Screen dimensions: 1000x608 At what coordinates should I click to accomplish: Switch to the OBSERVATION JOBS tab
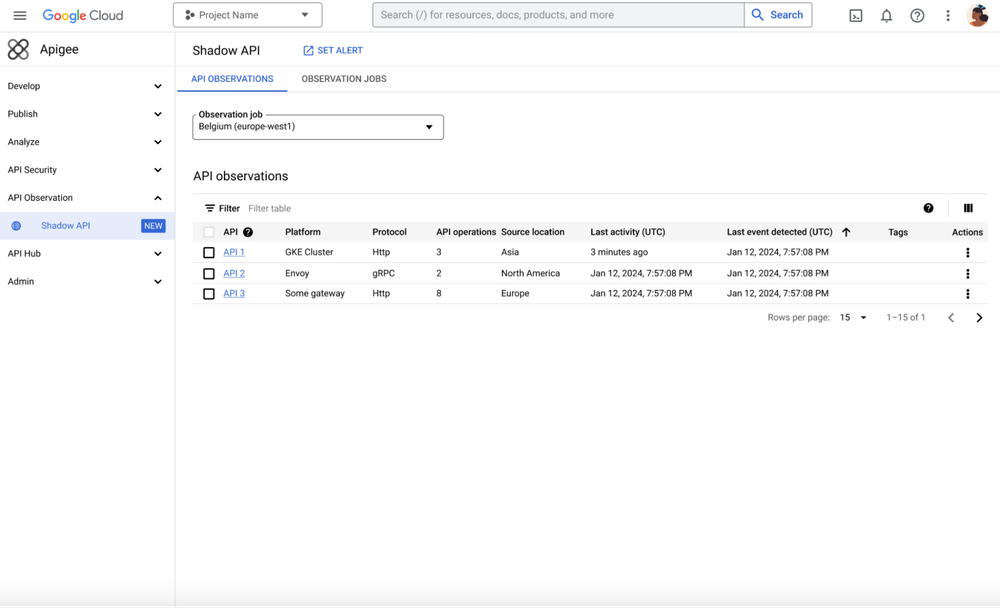[x=344, y=79]
